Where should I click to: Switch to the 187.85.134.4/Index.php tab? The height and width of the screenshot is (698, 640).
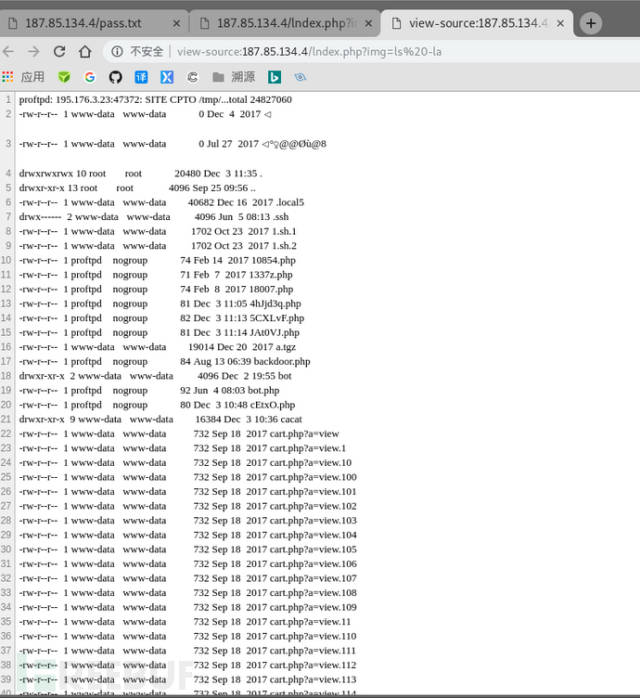[x=285, y=23]
